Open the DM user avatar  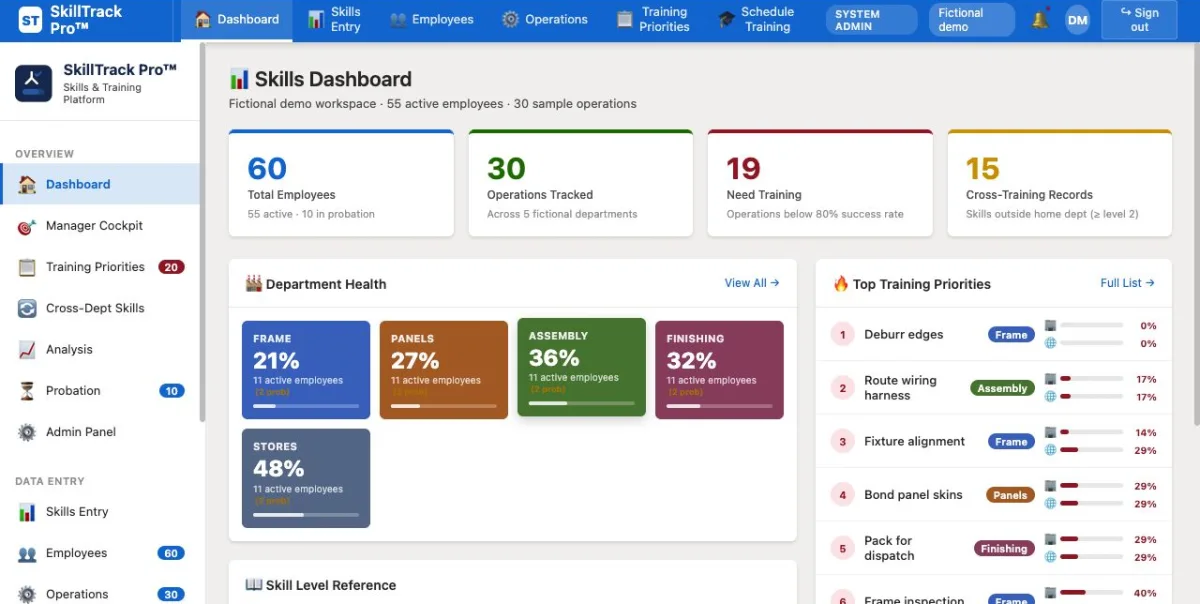(1077, 20)
